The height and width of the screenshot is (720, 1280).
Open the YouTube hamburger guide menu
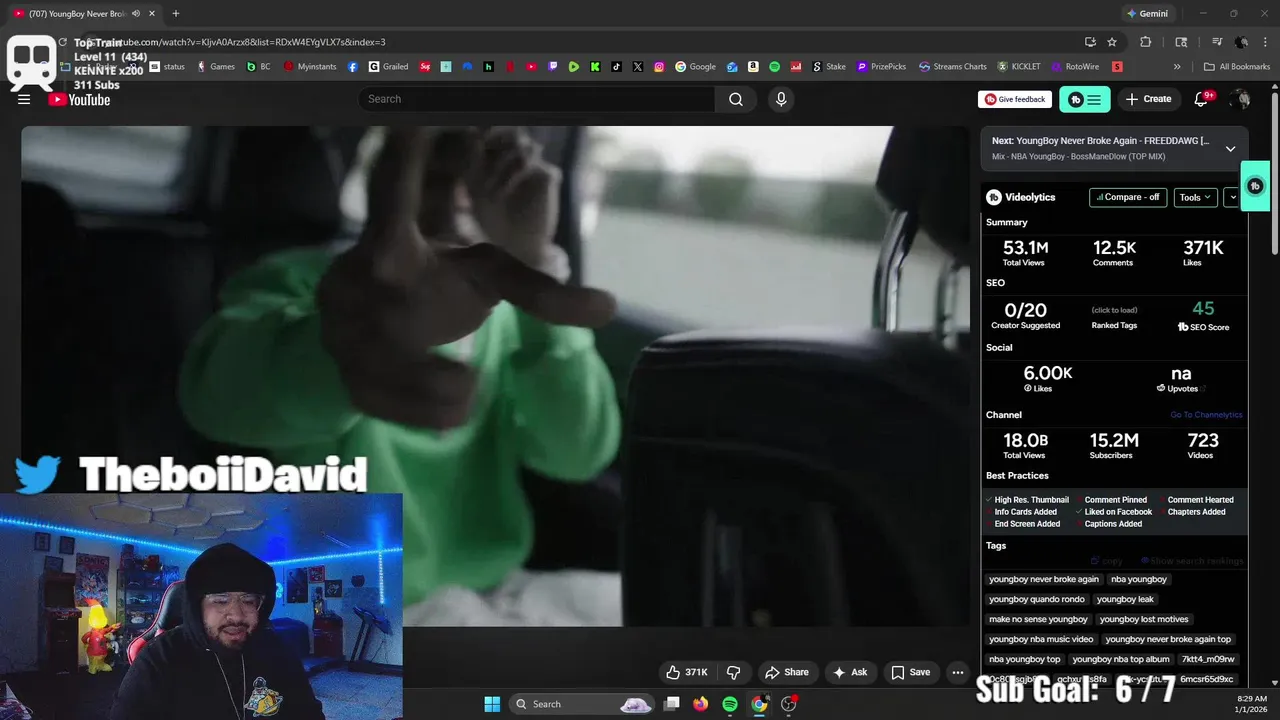24,99
